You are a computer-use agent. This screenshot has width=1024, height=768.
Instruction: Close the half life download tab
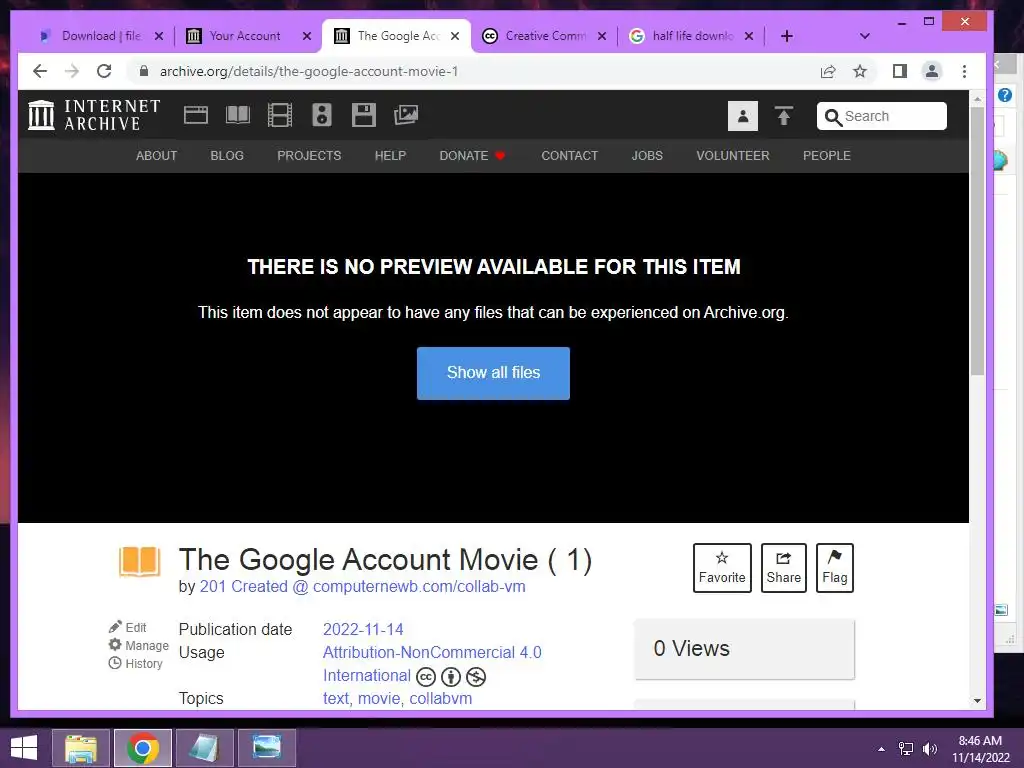(749, 36)
